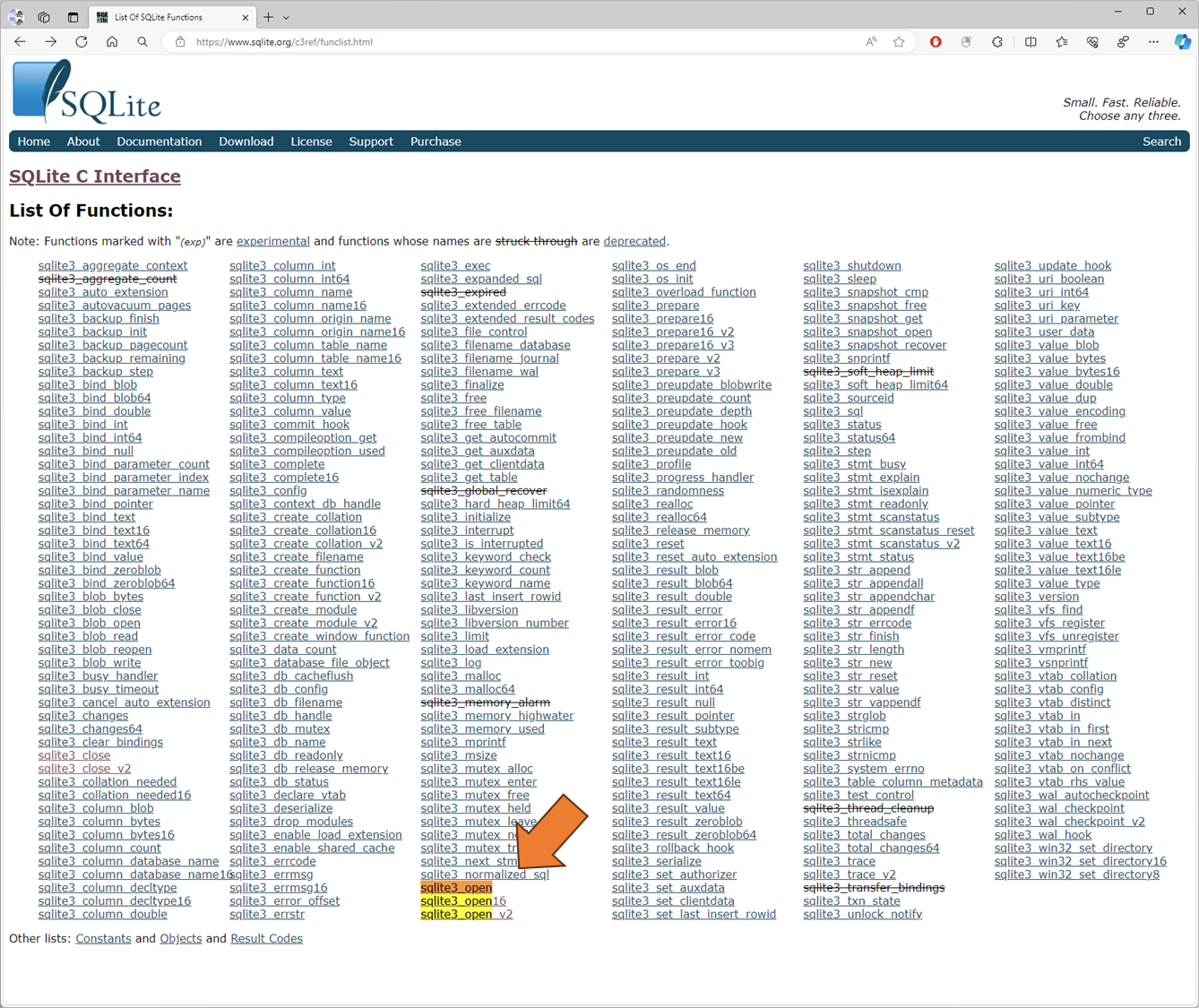
Task: Open the sqlite3_open_v2 link
Action: pyautogui.click(x=466, y=915)
